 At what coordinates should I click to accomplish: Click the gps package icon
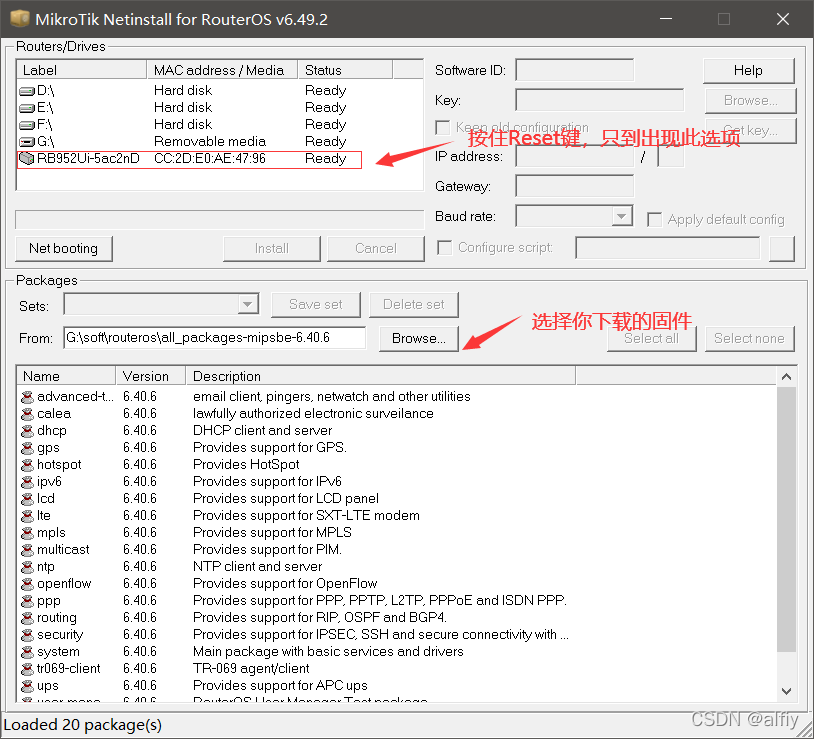click(x=27, y=448)
